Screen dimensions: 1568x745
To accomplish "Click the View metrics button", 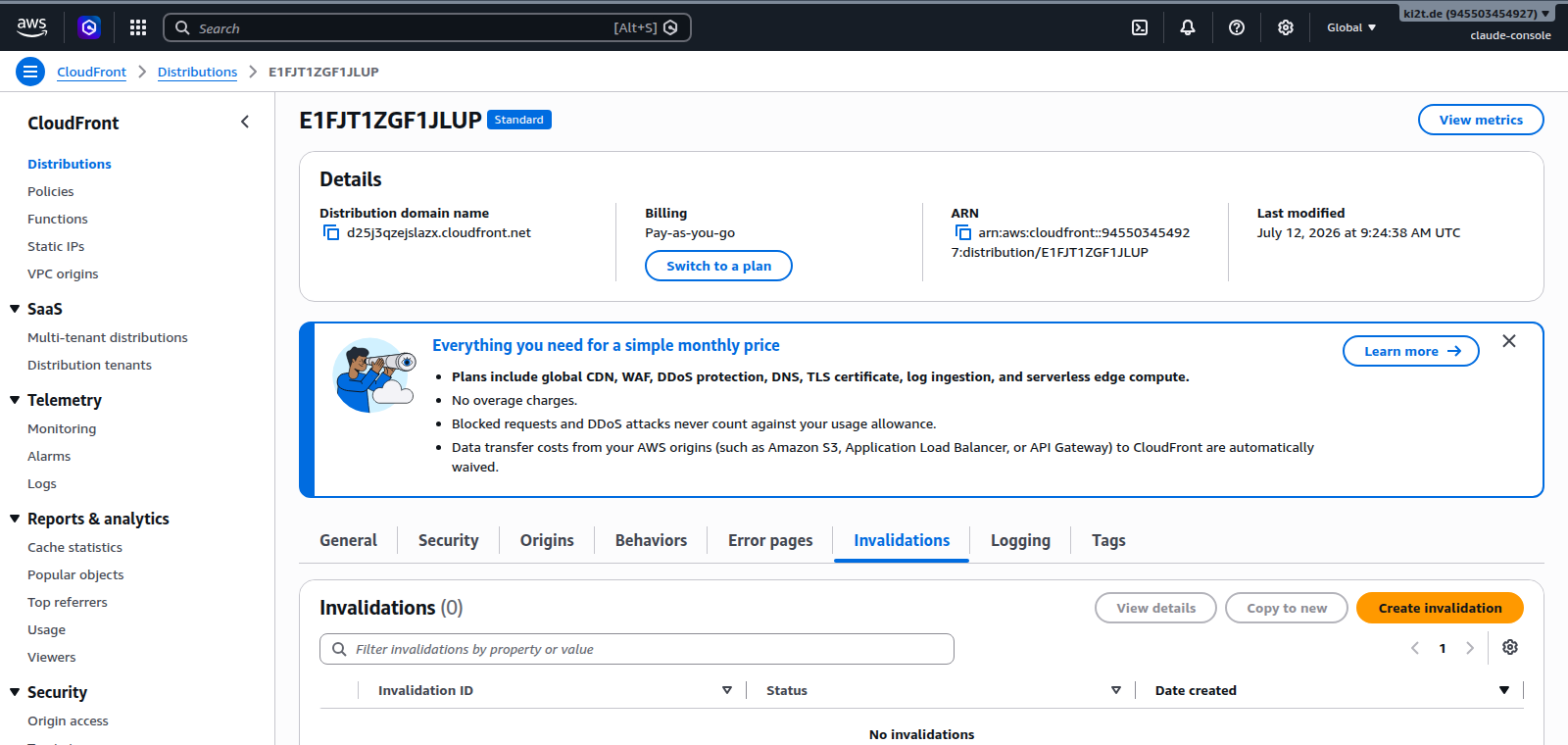I will pos(1481,120).
